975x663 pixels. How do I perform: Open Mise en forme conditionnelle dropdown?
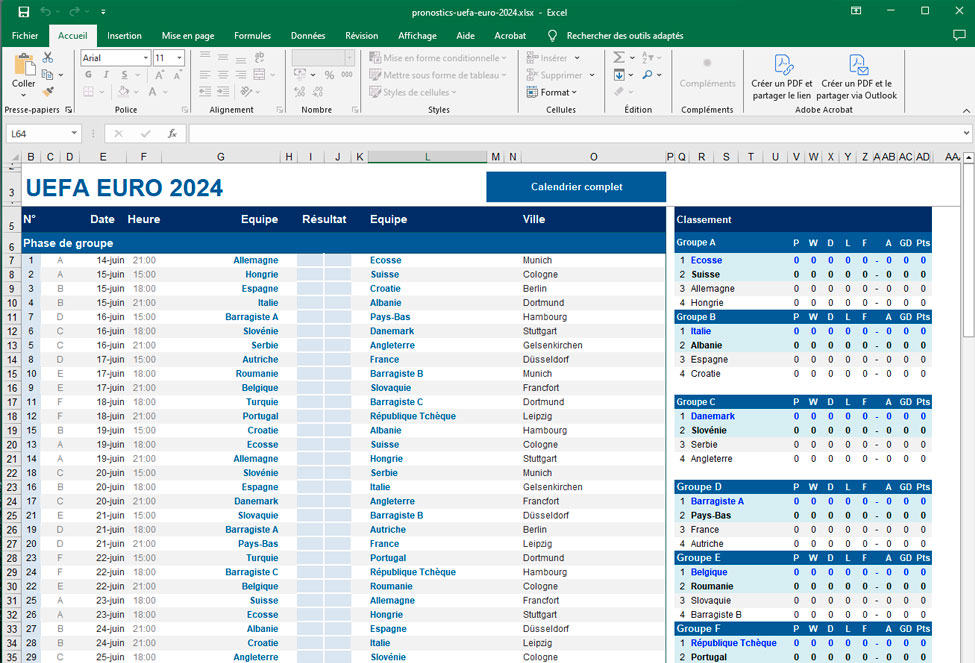point(438,58)
